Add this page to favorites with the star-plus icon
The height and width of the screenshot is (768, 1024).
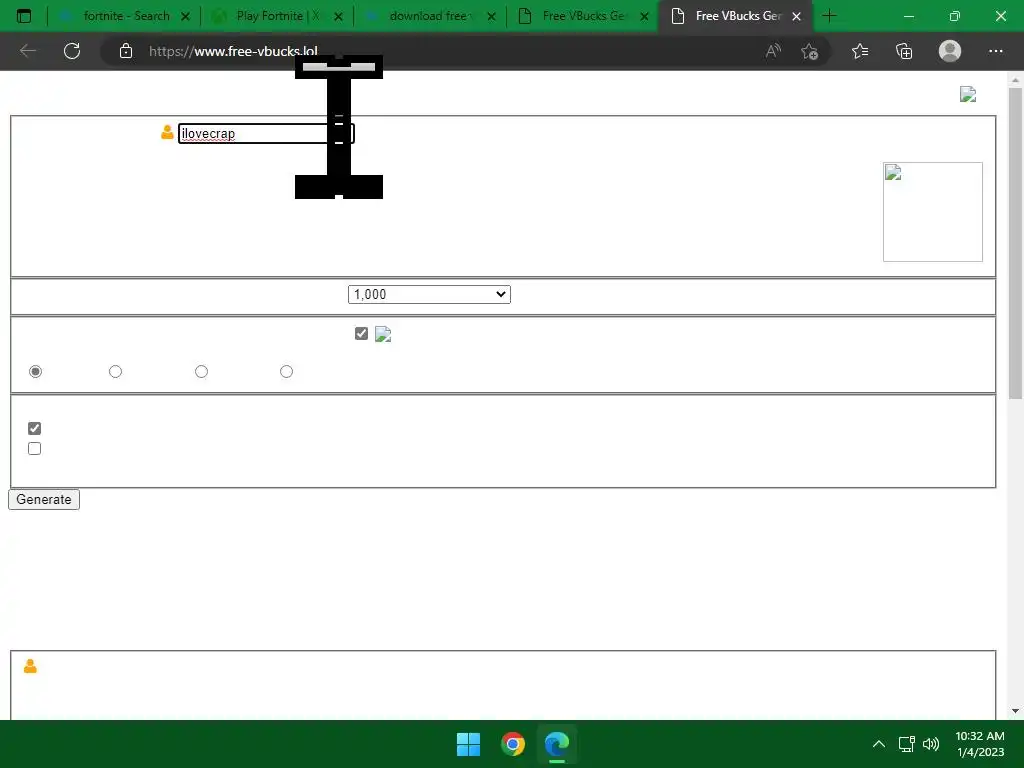[x=810, y=51]
